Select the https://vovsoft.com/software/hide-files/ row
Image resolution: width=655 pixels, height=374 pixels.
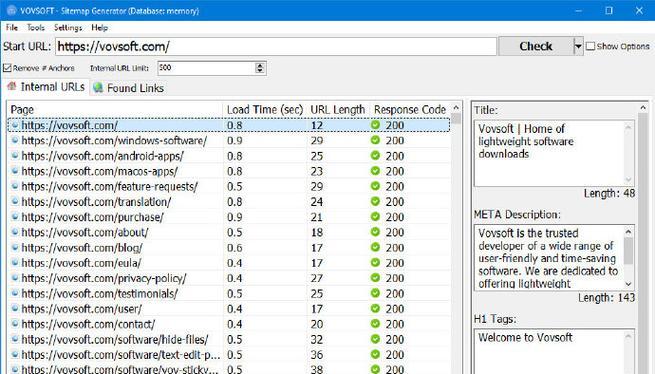[229, 339]
